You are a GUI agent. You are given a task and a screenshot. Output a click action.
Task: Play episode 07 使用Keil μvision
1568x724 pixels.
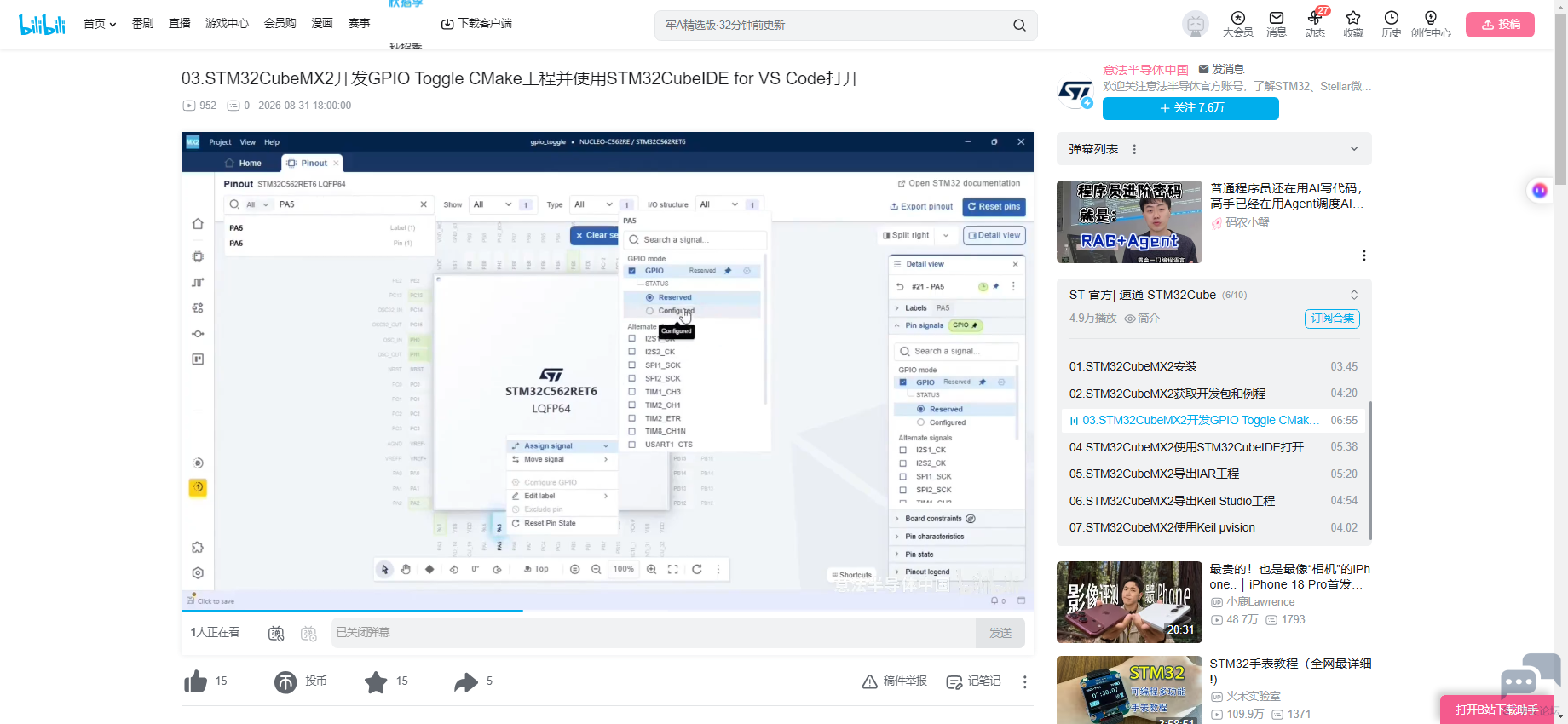[1213, 527]
